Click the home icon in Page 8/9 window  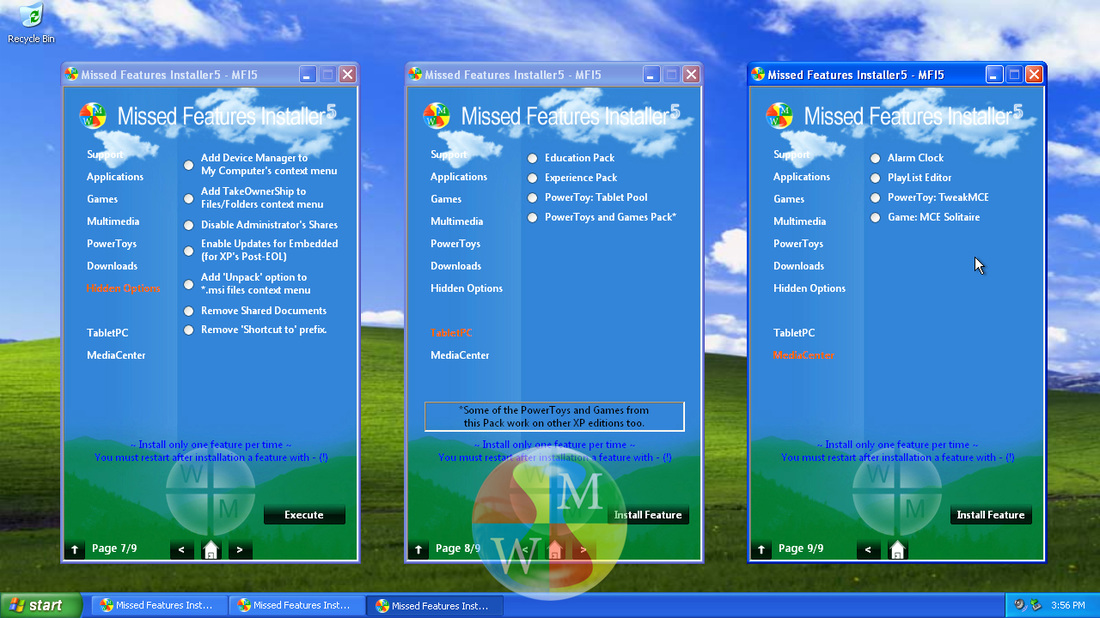point(554,549)
